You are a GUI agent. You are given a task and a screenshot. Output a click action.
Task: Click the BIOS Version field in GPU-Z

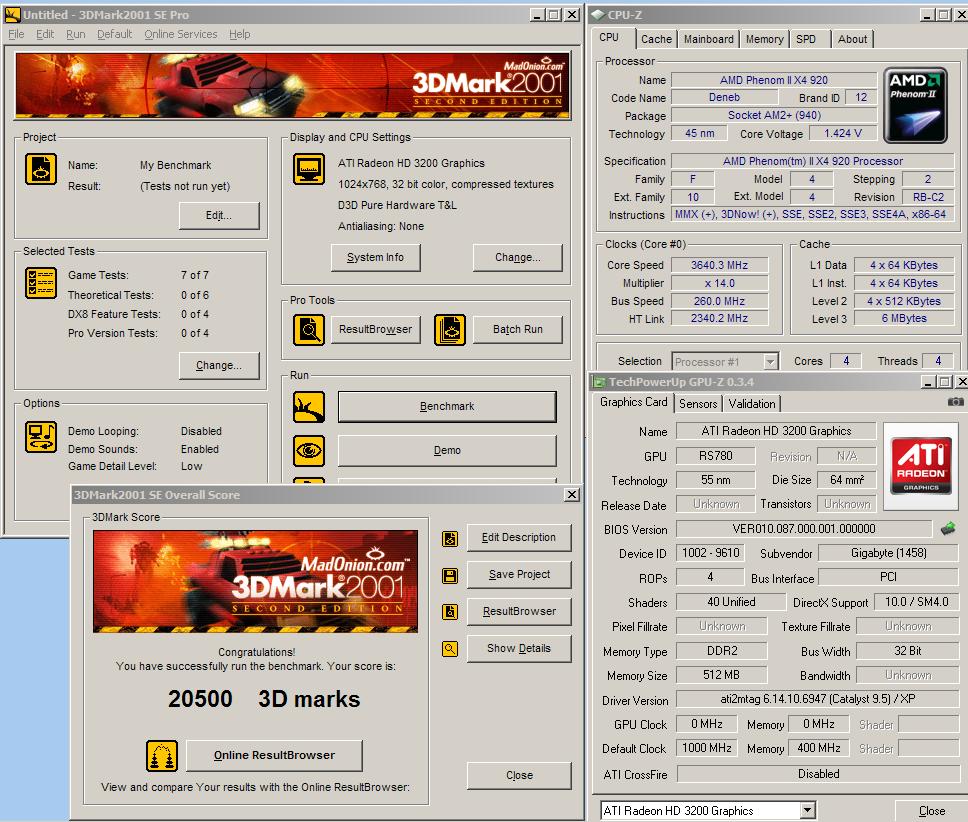click(804, 529)
